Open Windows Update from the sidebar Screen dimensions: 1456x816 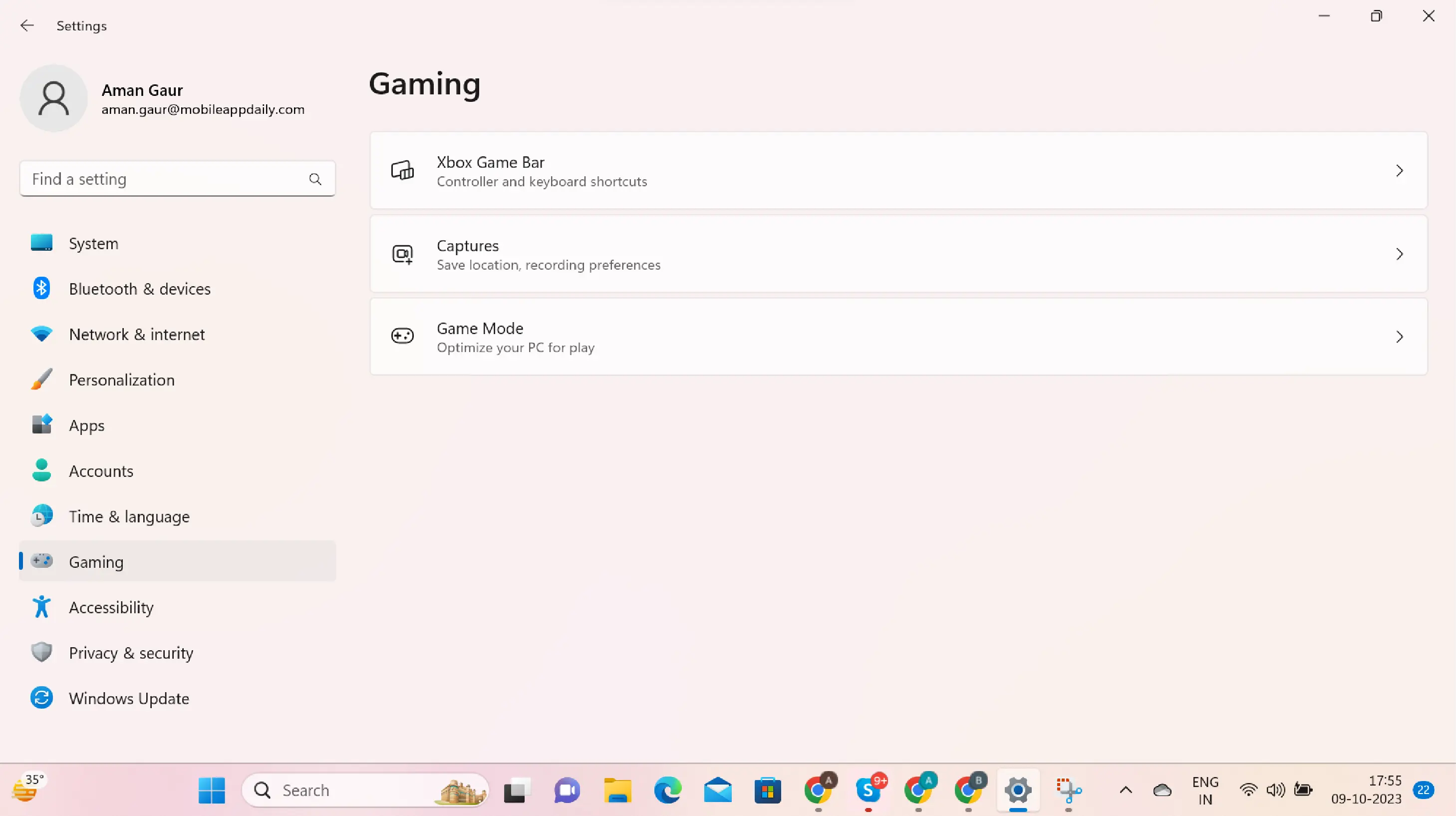click(178, 698)
